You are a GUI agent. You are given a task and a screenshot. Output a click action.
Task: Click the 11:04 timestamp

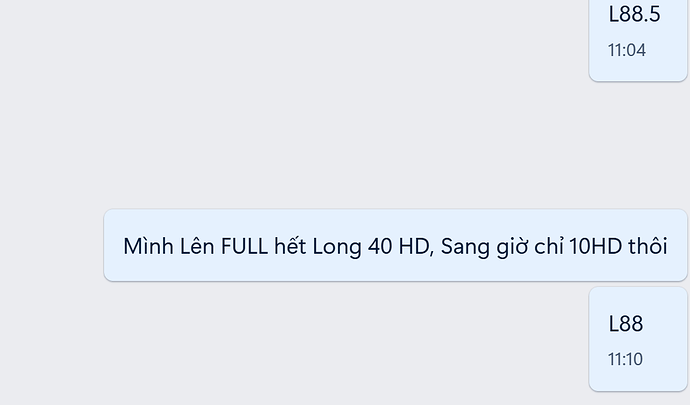pos(627,50)
